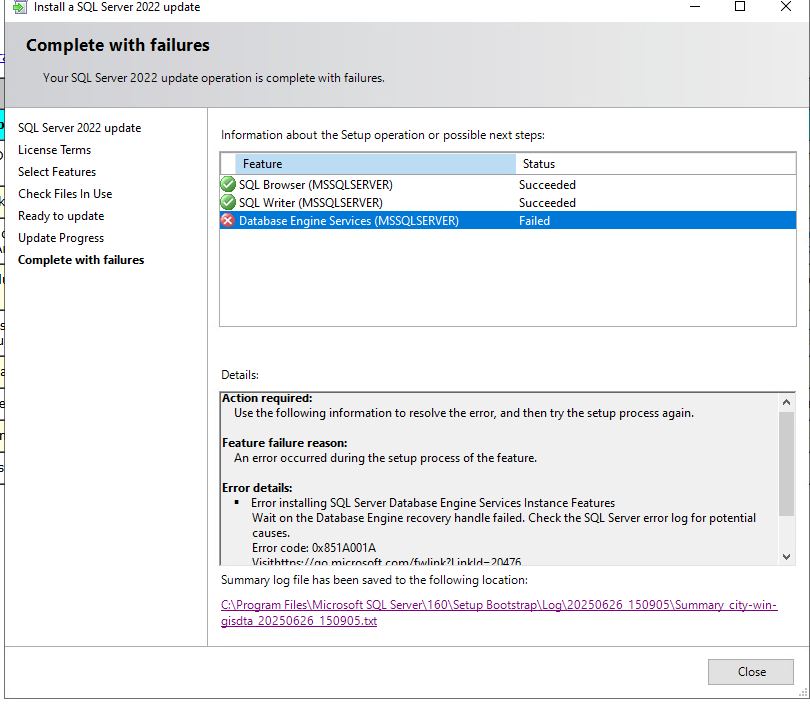Click the SQL Server setup title bar icon

tap(19, 7)
